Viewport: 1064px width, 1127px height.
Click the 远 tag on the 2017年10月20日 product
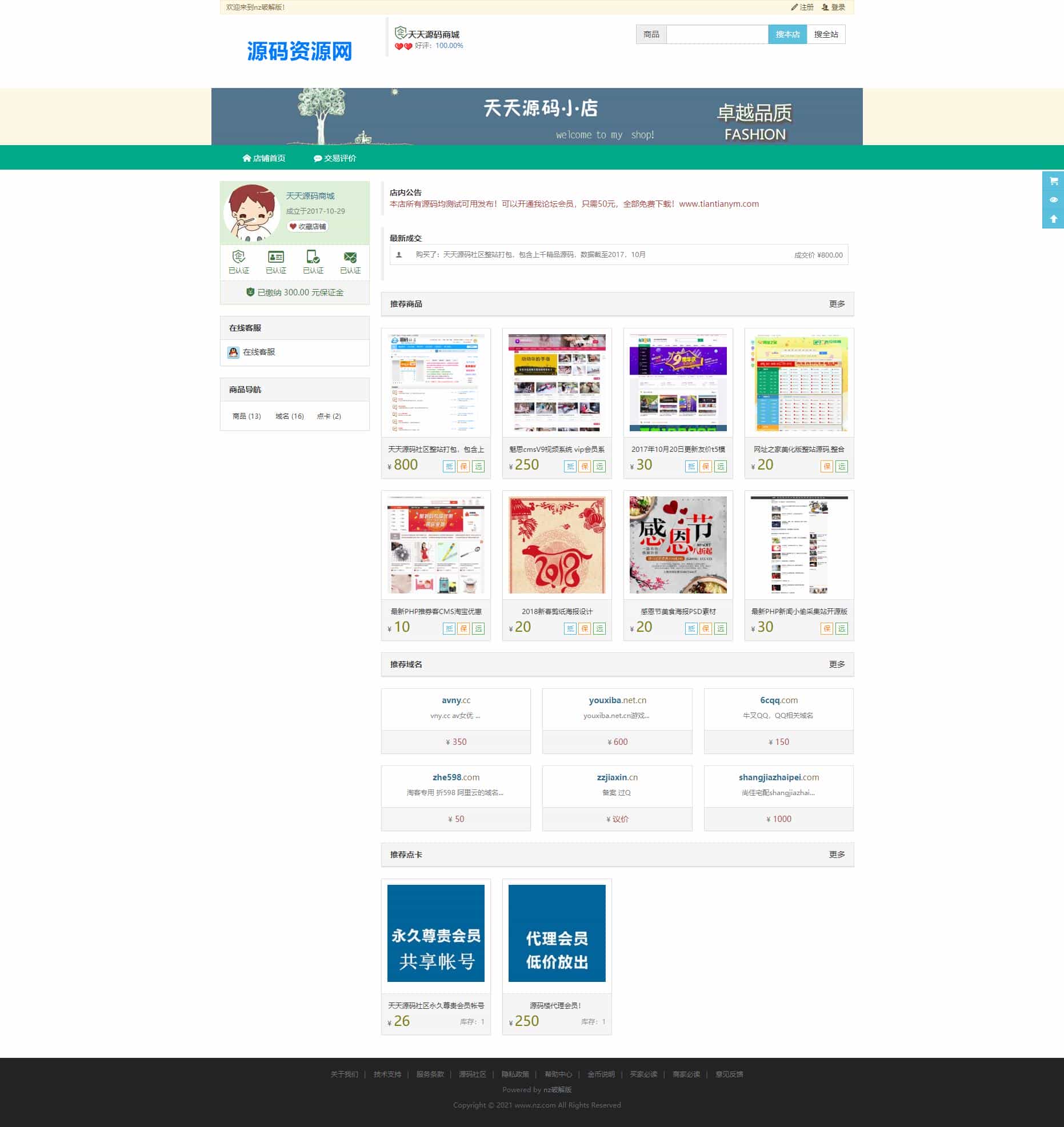click(721, 467)
